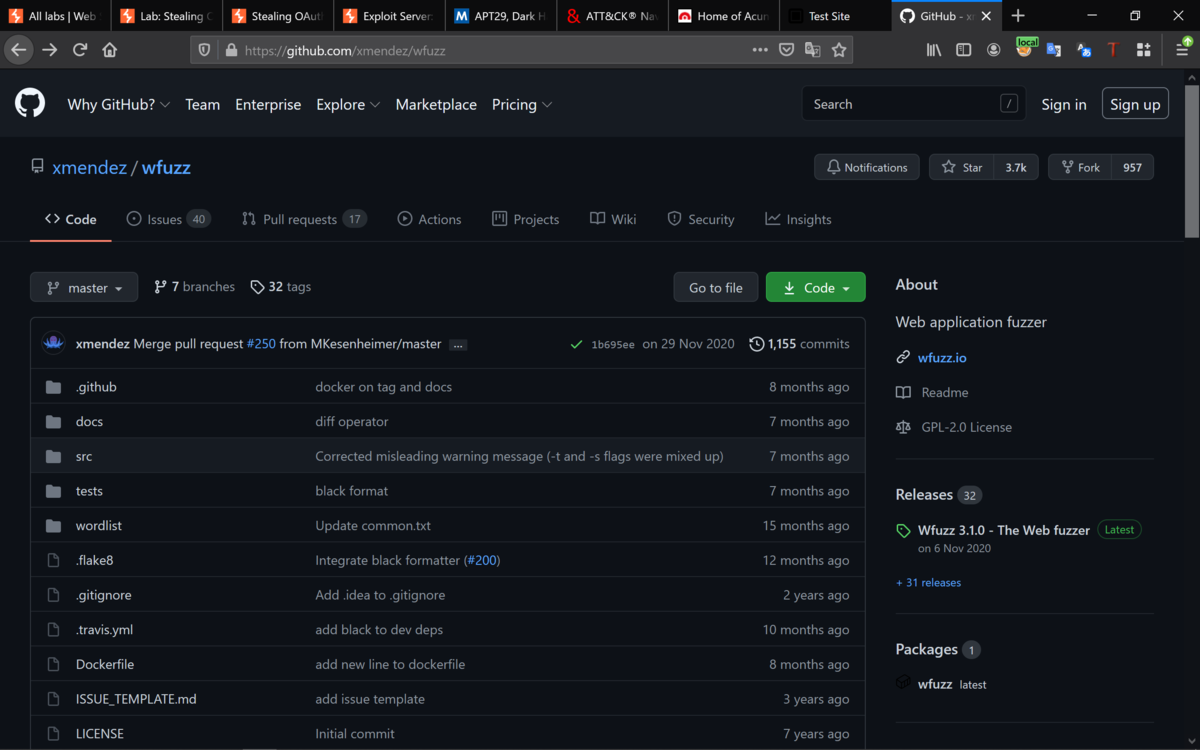Switch to the Exploit Server browser tab
1200x750 pixels.
click(x=387, y=16)
